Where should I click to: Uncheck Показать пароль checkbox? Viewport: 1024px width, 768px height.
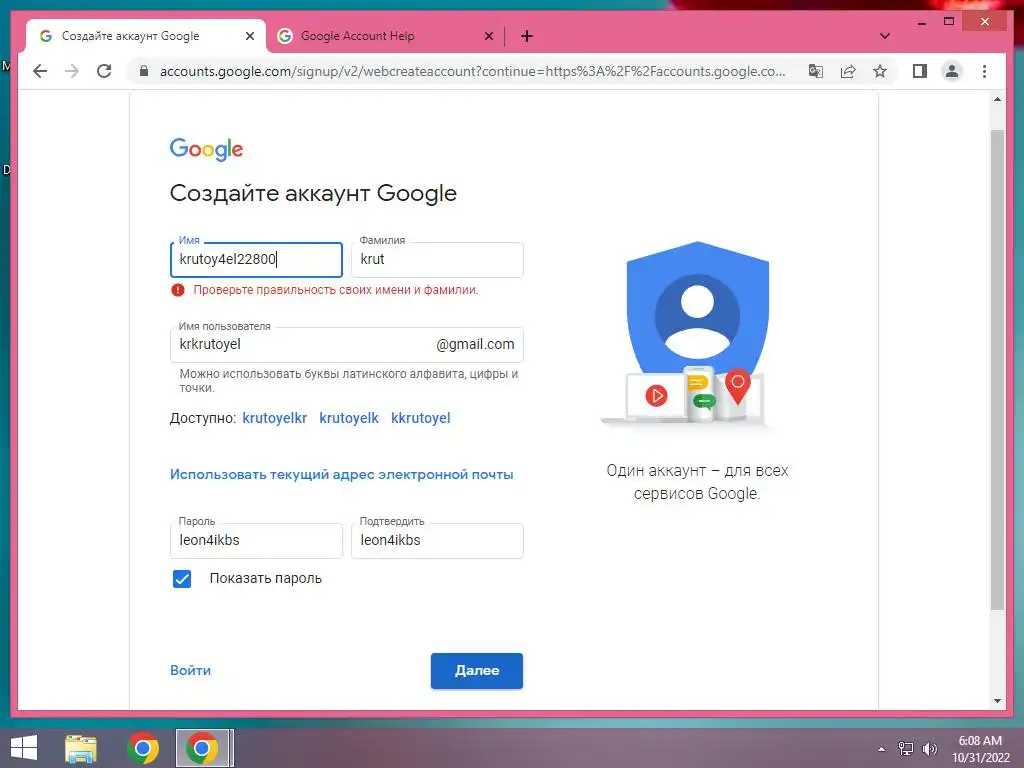coord(182,579)
